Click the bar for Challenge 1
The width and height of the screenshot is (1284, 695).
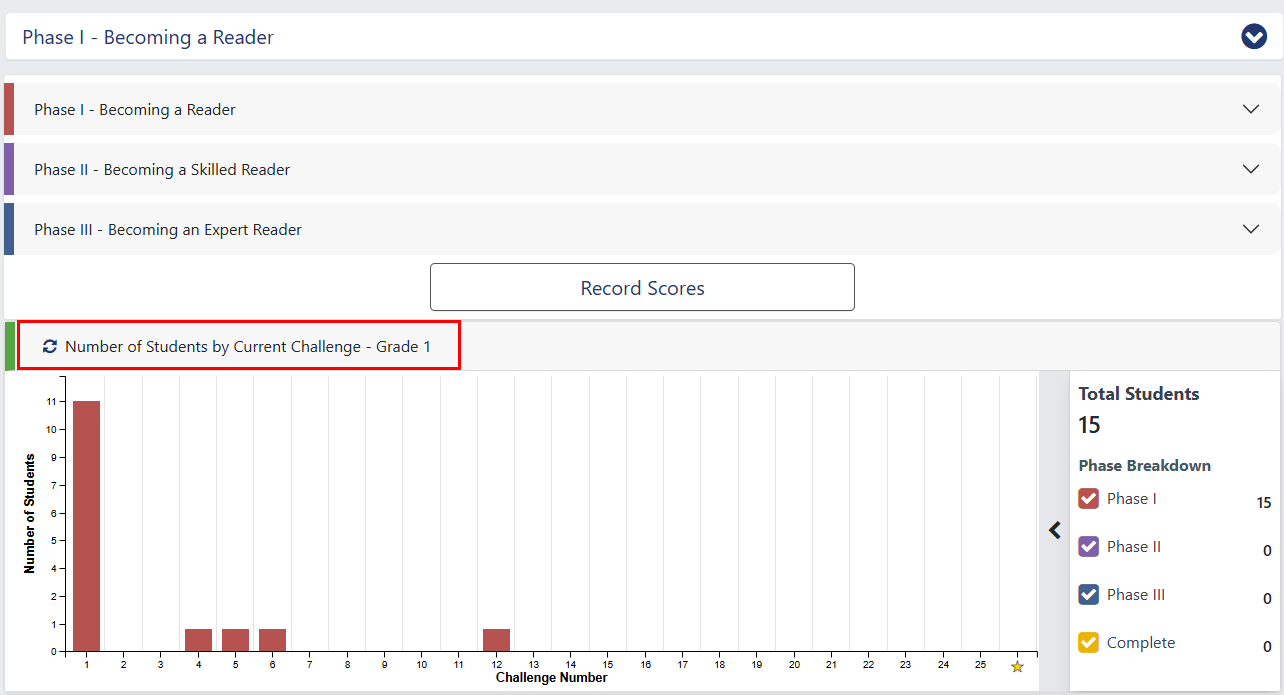[87, 526]
